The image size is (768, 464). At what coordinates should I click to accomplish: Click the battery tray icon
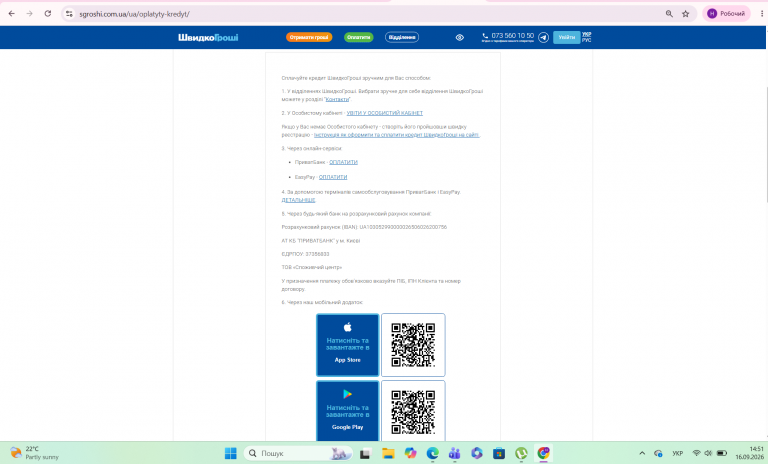click(x=721, y=453)
